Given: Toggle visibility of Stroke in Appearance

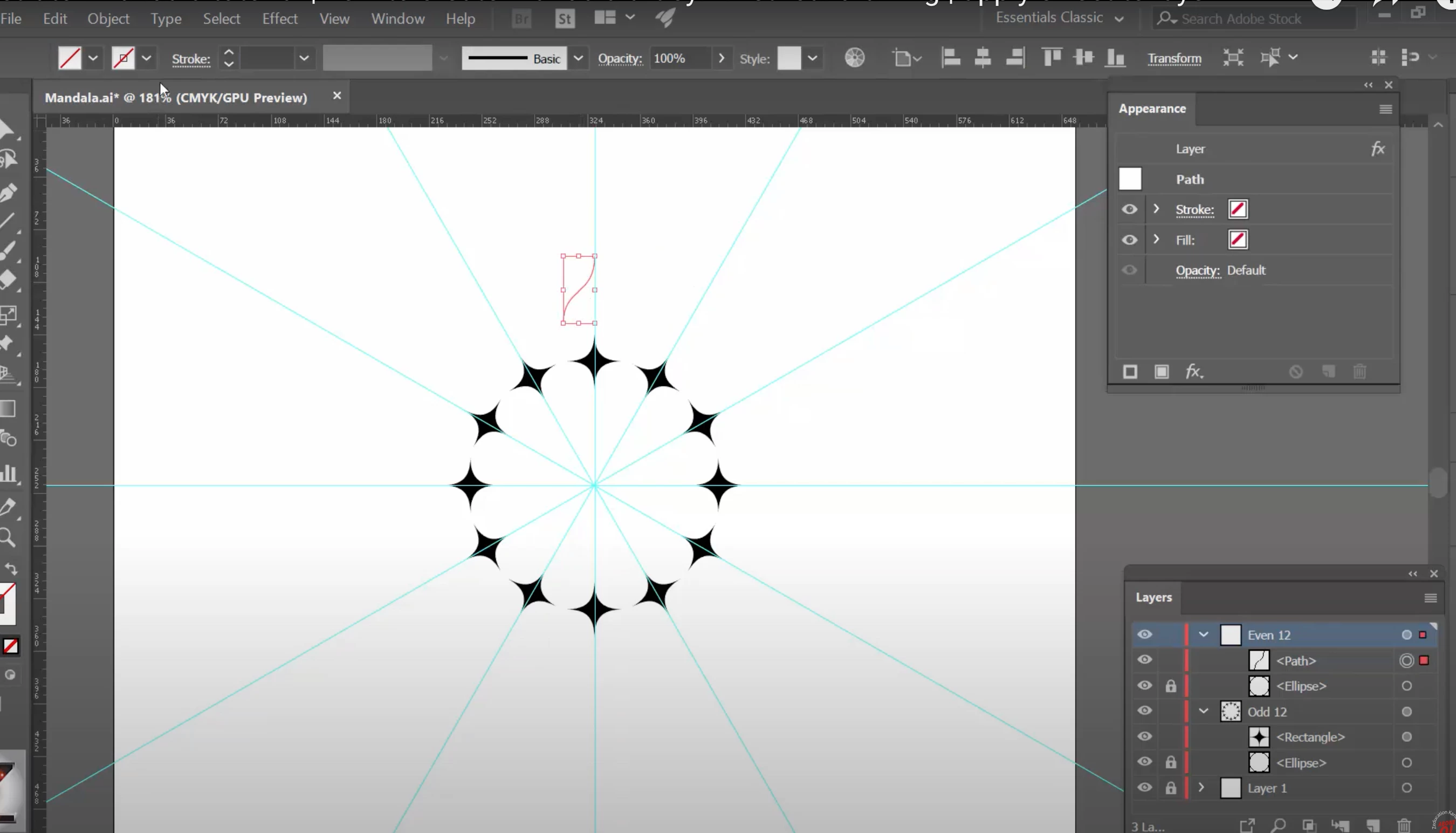Looking at the screenshot, I should pos(1129,209).
